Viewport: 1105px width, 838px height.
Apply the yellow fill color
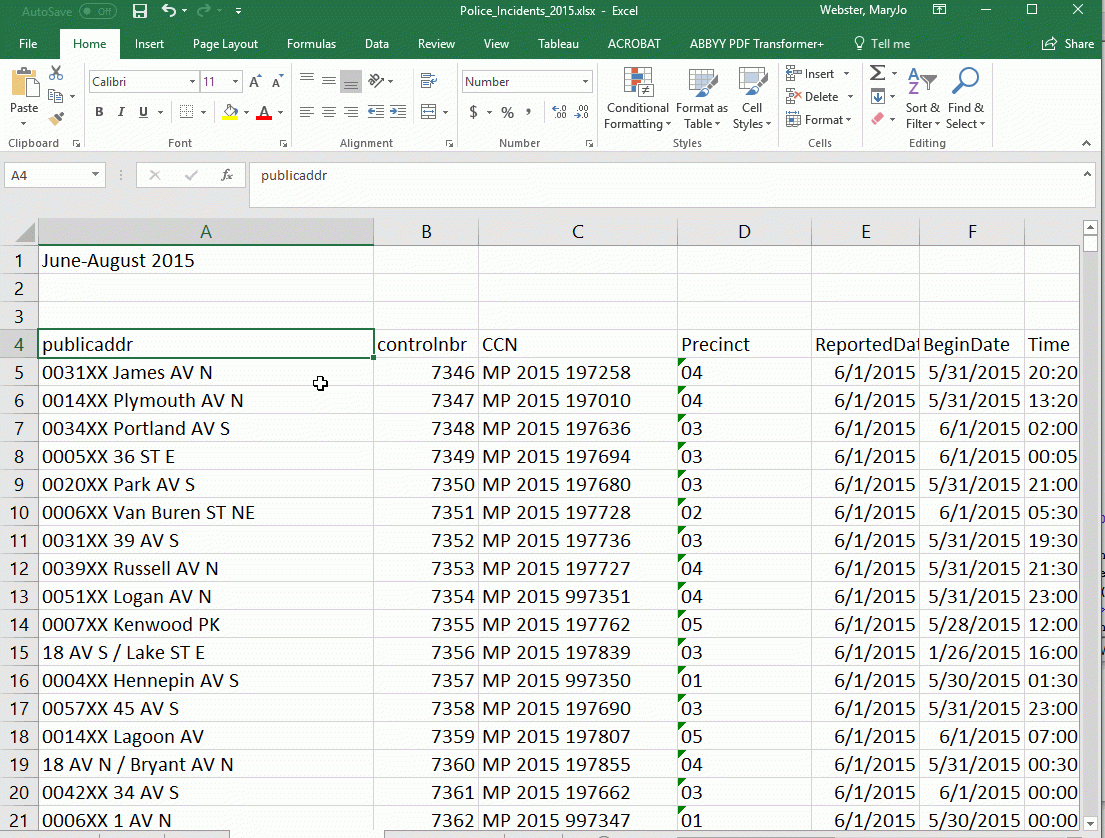pos(231,112)
